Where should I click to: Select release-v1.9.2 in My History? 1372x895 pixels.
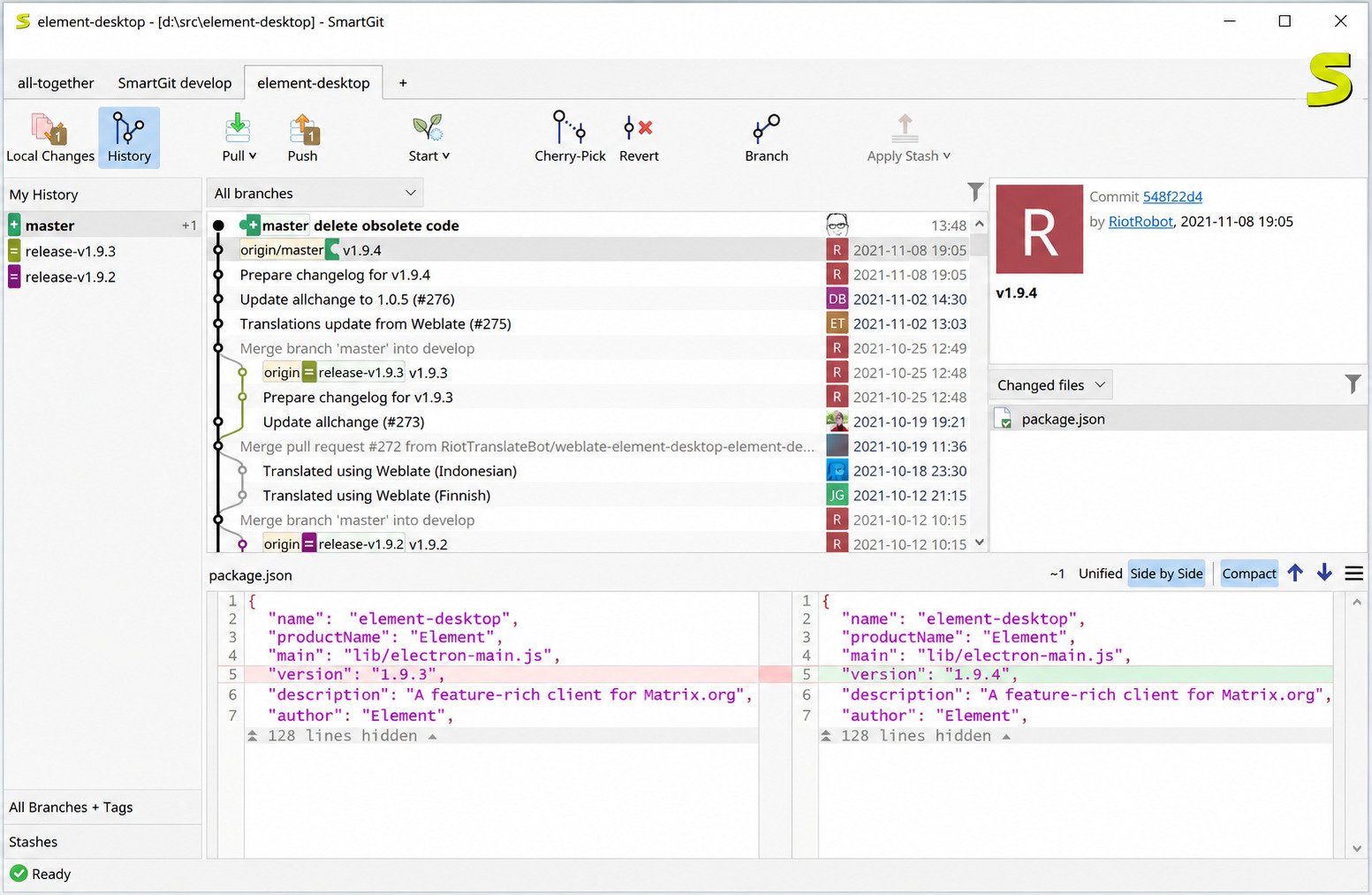pyautogui.click(x=102, y=277)
